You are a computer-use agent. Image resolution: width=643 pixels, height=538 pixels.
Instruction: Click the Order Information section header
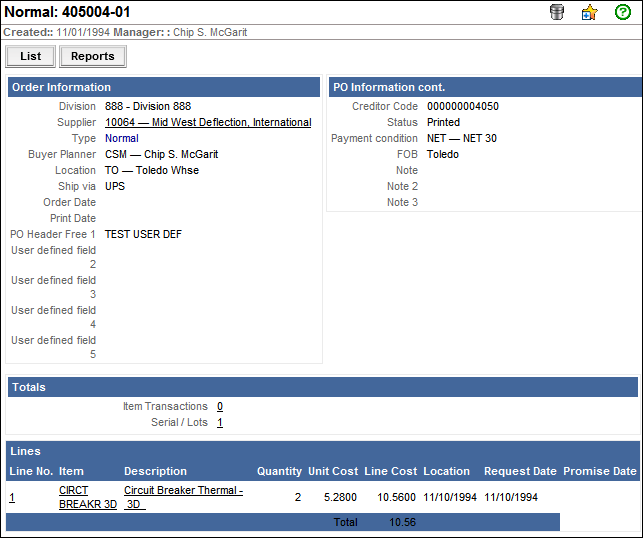61,87
